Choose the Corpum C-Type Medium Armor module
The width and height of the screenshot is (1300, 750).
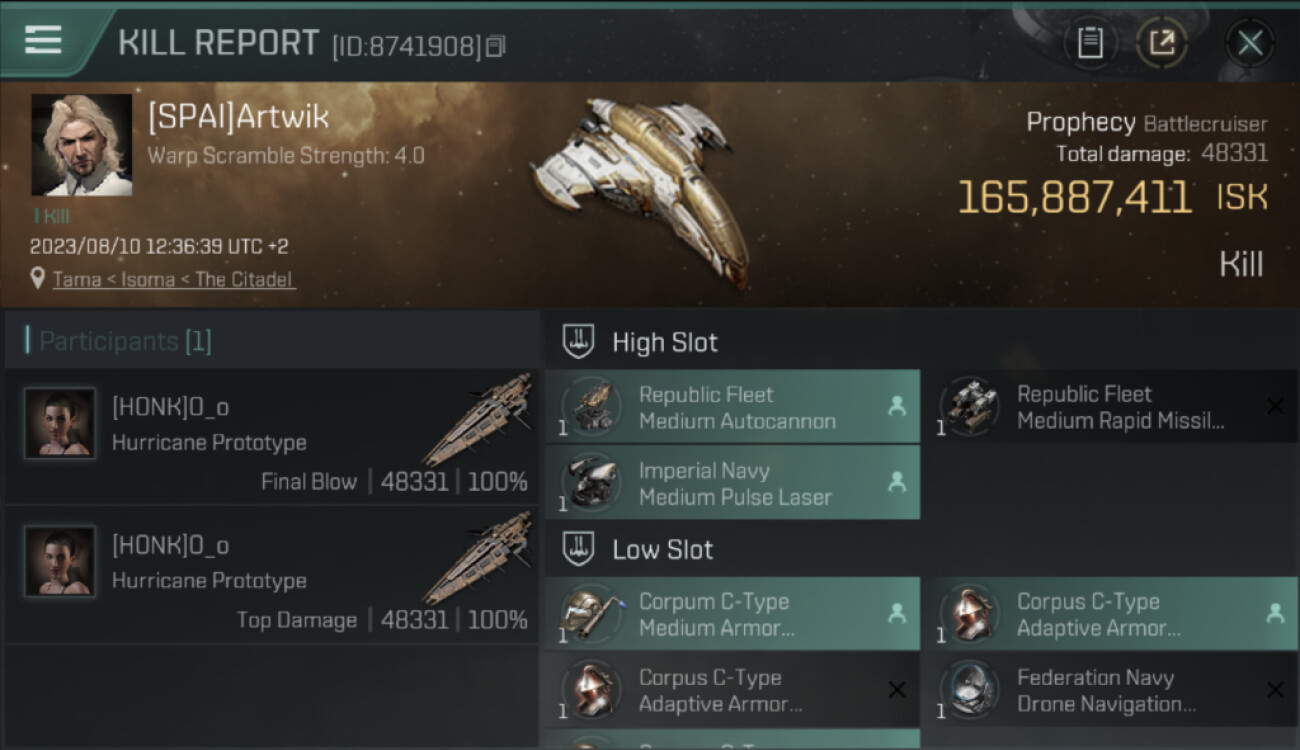click(732, 614)
